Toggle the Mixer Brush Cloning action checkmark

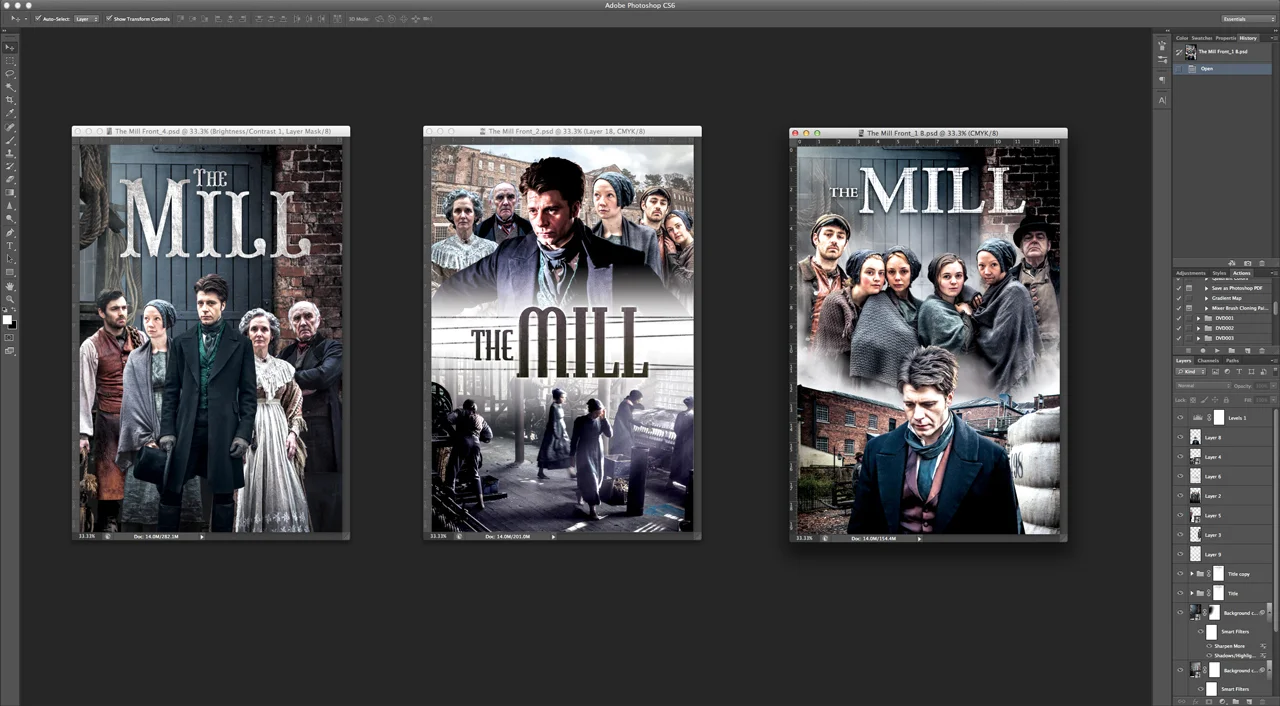point(1178,308)
